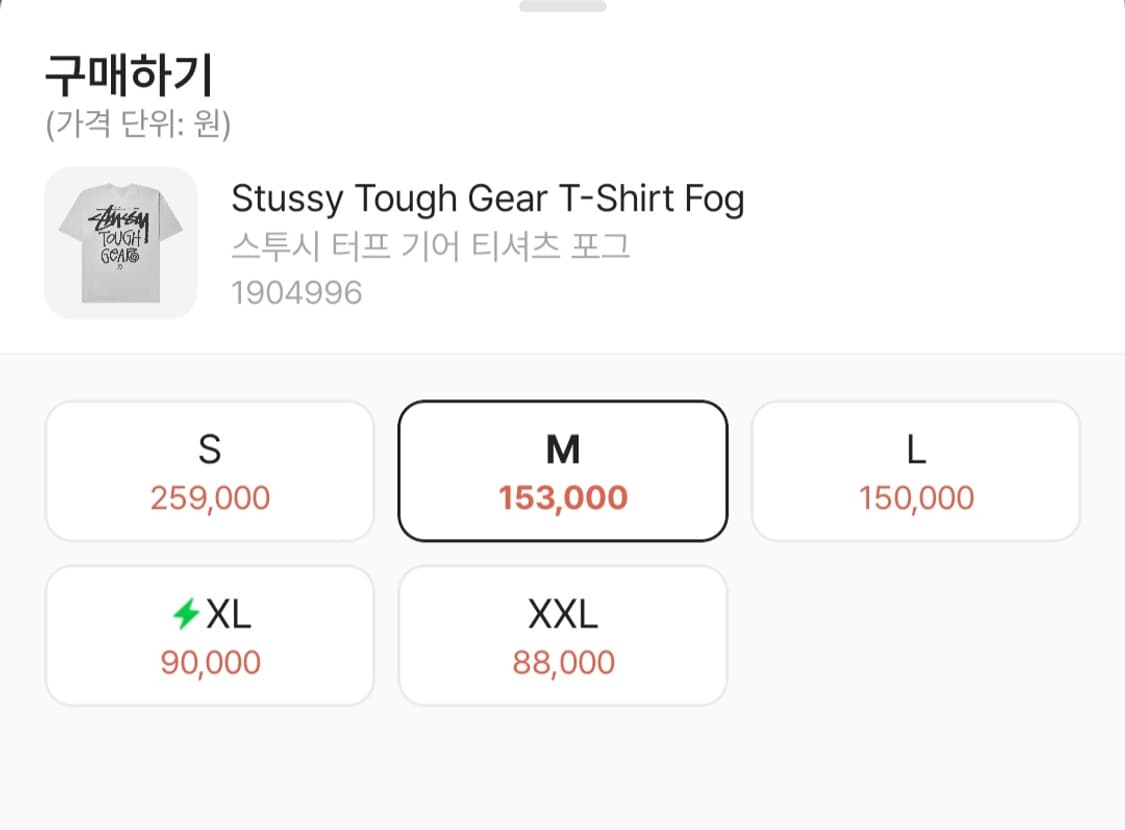Screen dimensions: 1125x830
Task: Choose the XXL size card
Action: point(563,636)
